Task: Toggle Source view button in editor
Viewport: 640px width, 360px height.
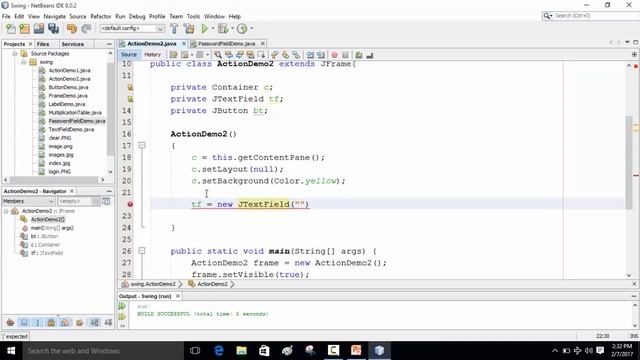Action: click(129, 55)
